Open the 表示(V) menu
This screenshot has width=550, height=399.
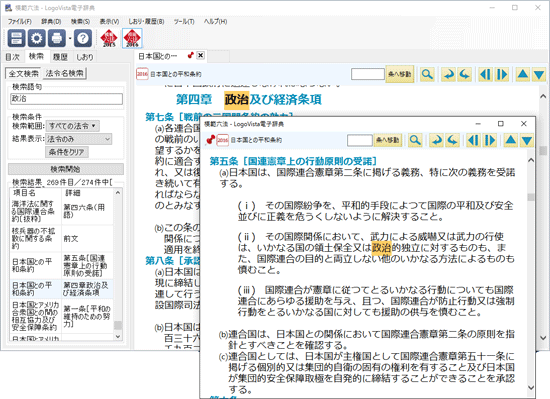click(109, 21)
